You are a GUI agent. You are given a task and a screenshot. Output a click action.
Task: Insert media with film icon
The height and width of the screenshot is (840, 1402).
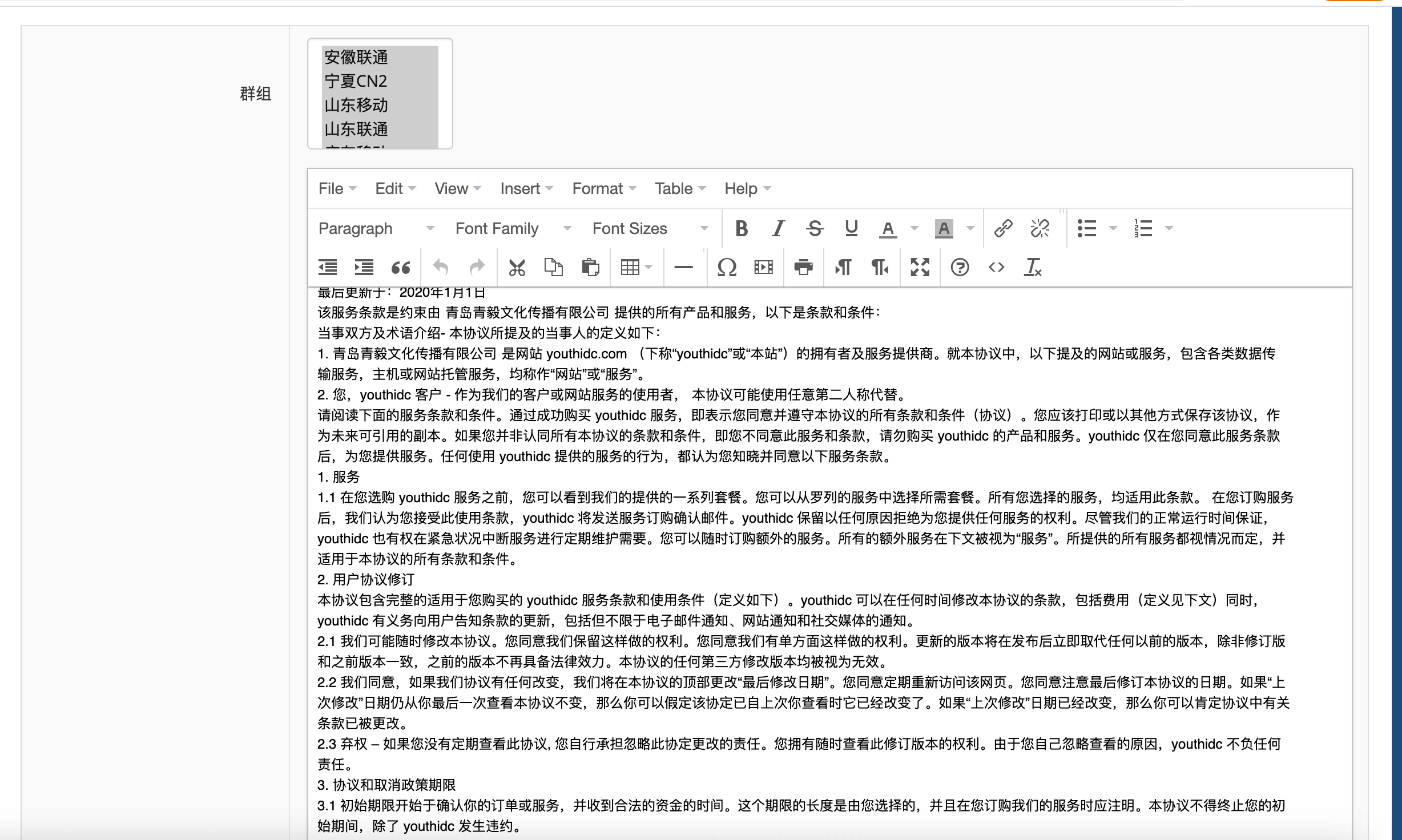(763, 267)
